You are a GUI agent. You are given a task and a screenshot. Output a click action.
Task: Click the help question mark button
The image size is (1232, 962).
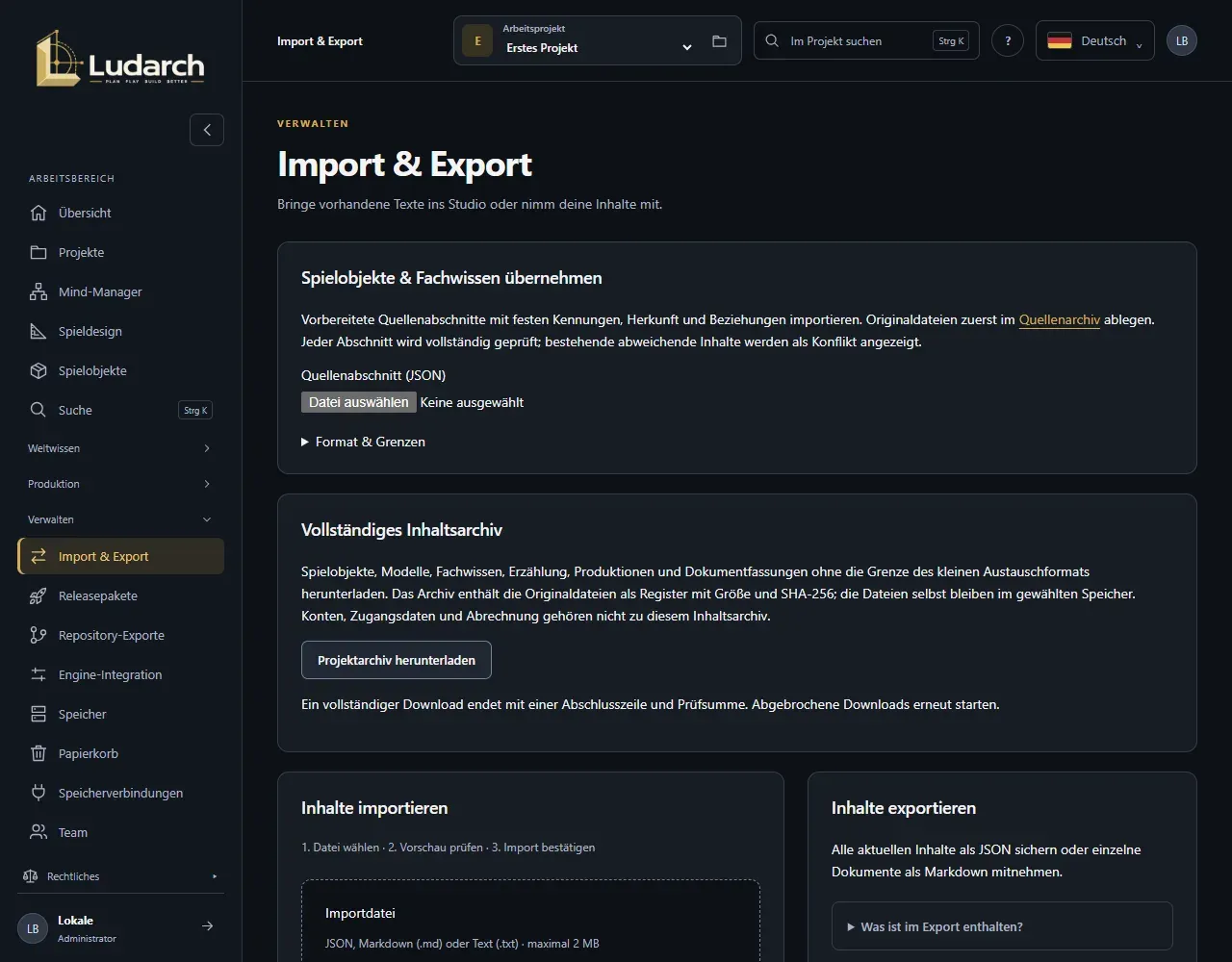click(x=1008, y=40)
